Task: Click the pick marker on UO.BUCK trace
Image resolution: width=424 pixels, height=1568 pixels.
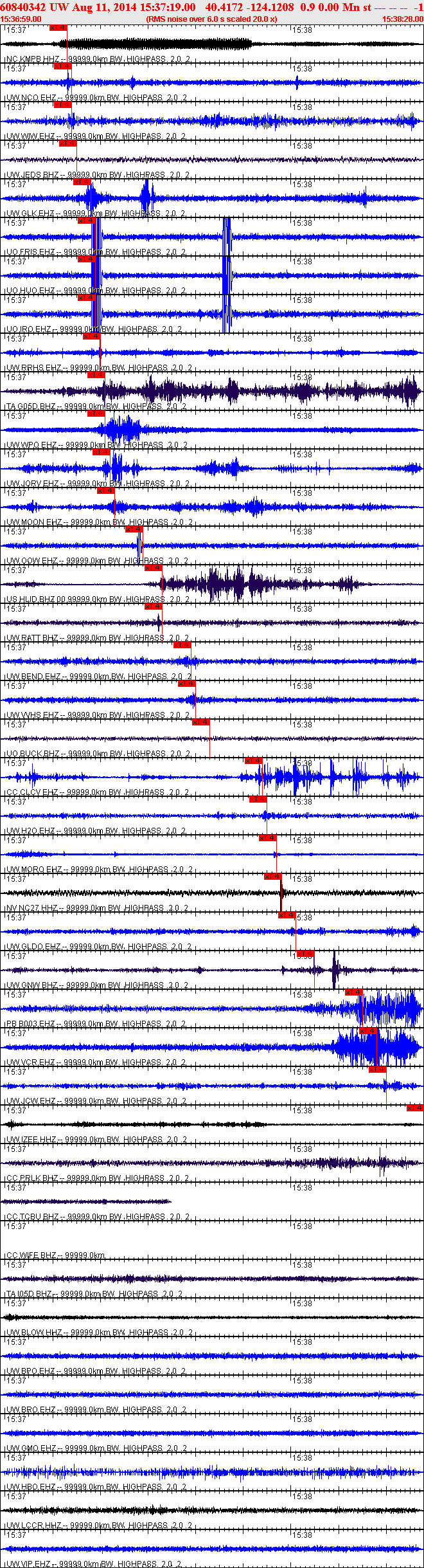Action: pyautogui.click(x=200, y=722)
